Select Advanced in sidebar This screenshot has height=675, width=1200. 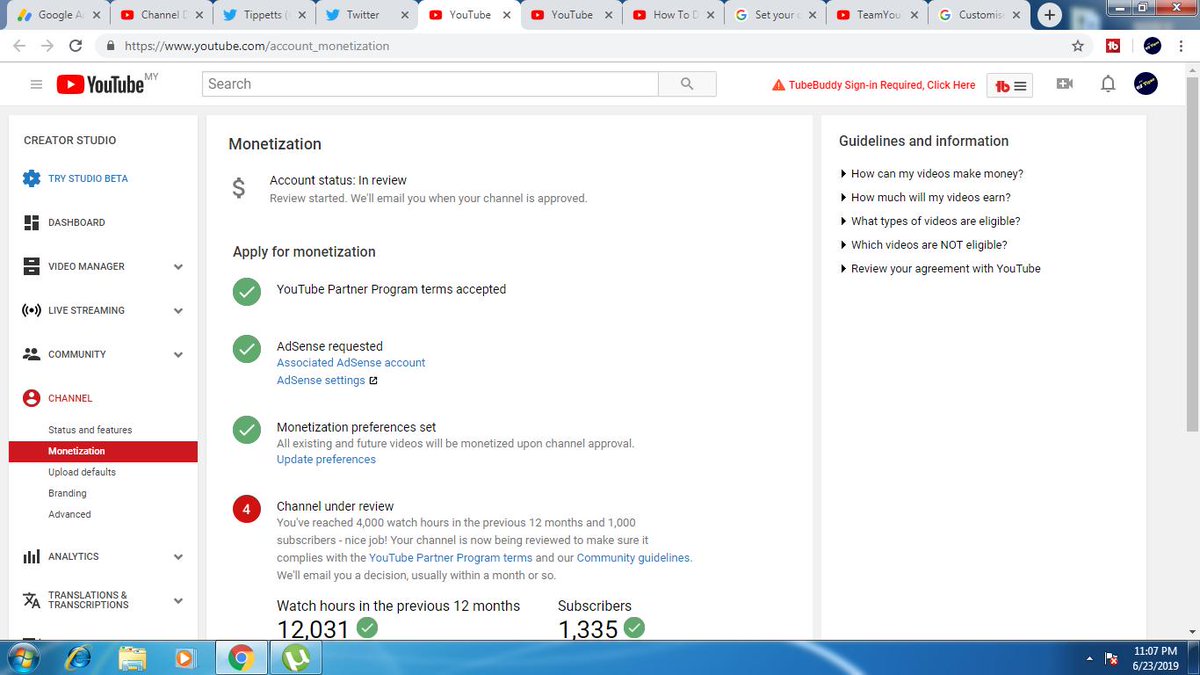click(69, 514)
